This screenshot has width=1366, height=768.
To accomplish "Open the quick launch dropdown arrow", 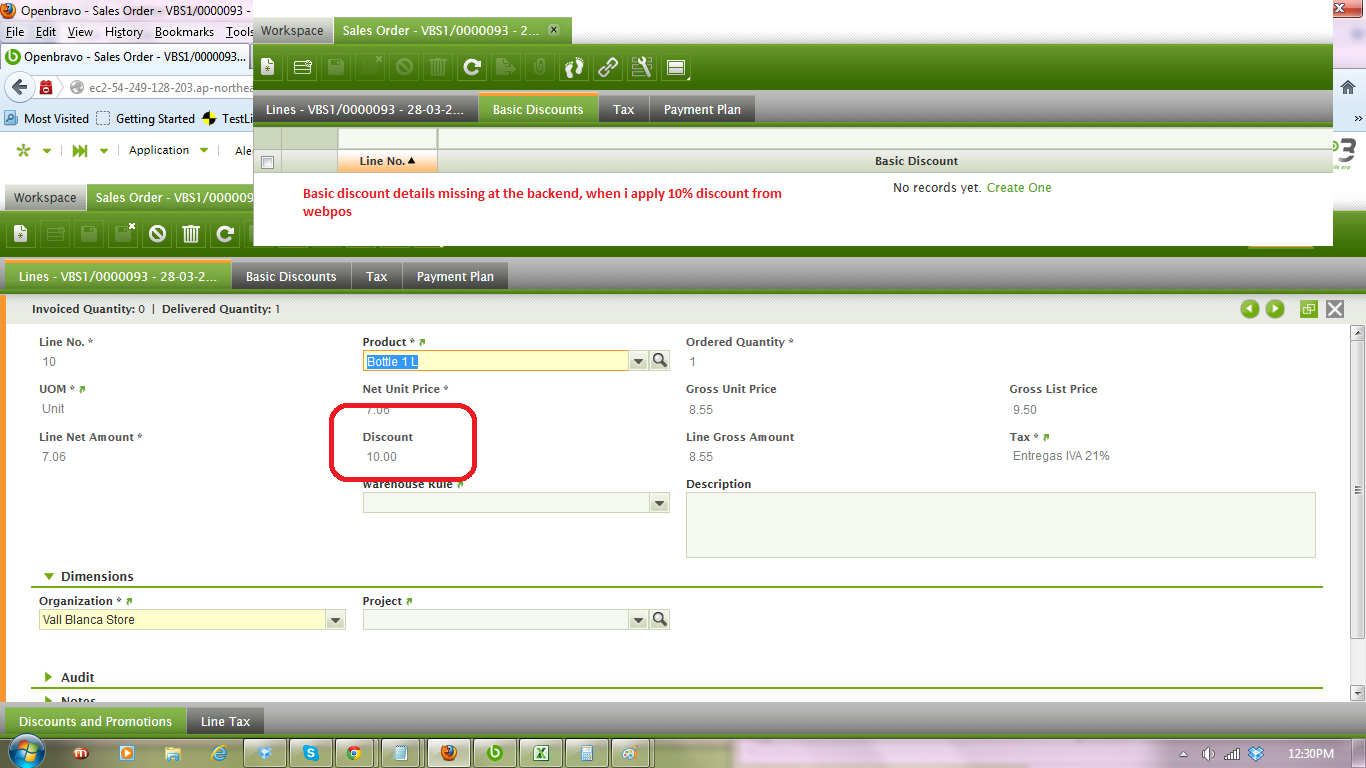I will pyautogui.click(x=106, y=151).
